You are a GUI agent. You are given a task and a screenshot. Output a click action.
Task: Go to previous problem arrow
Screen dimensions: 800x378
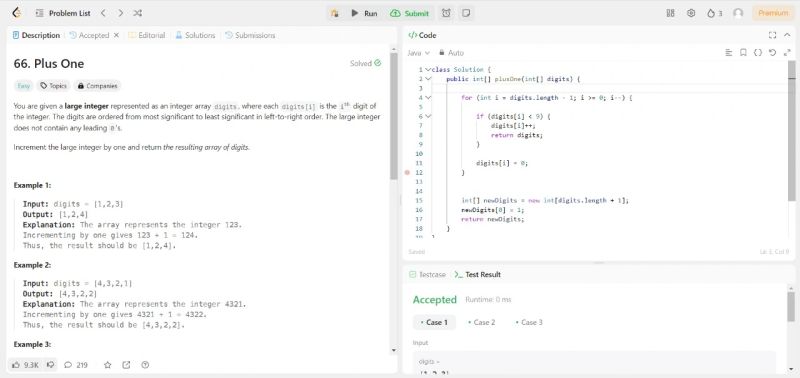click(x=103, y=13)
